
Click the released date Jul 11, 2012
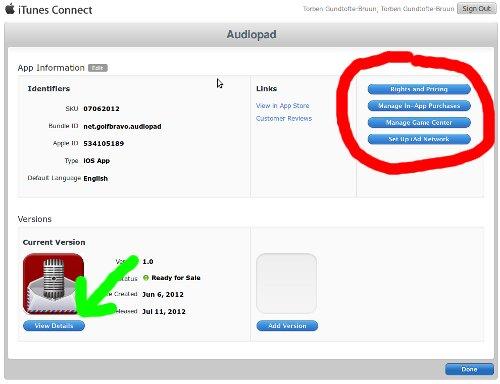(x=164, y=312)
